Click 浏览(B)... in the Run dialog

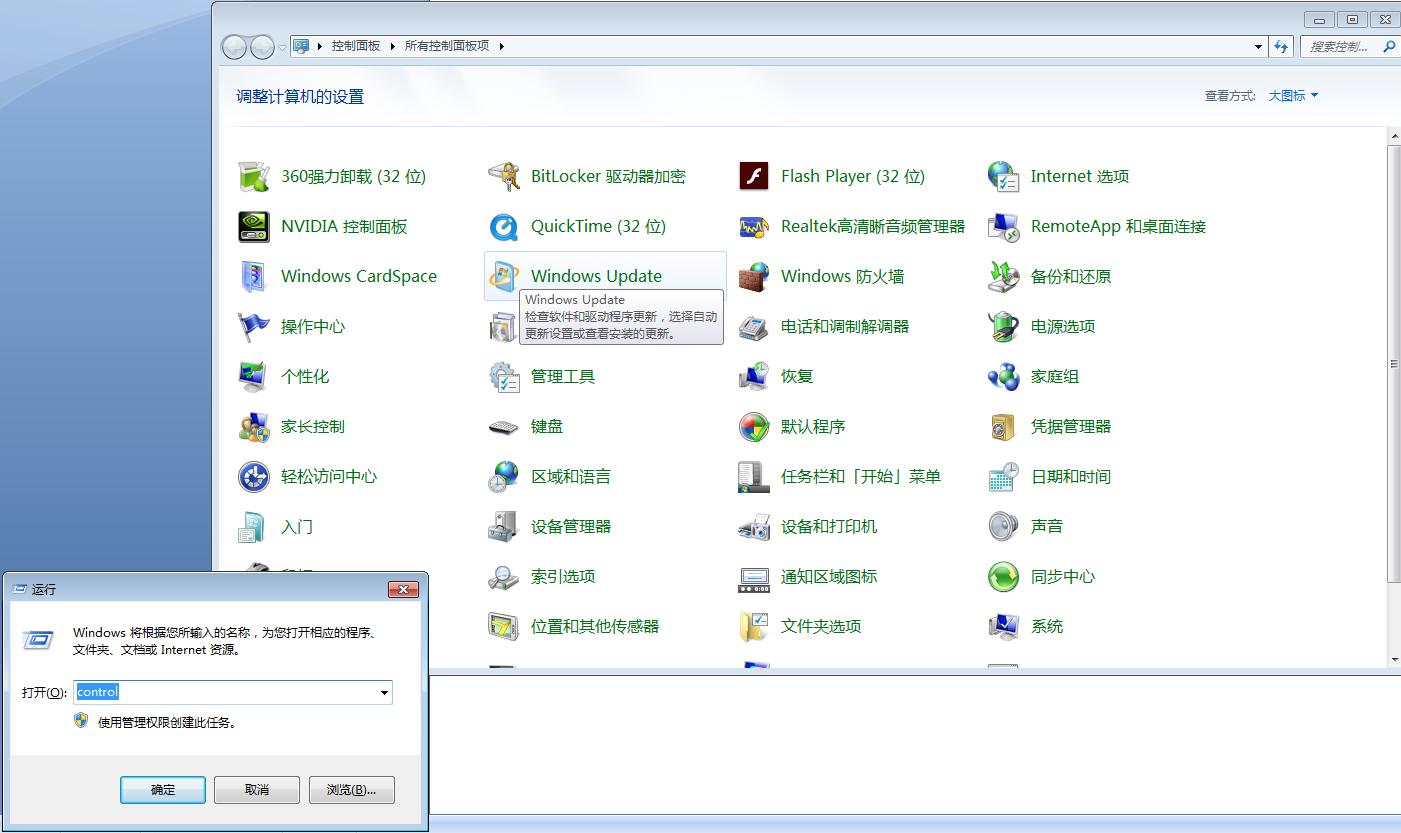[352, 789]
